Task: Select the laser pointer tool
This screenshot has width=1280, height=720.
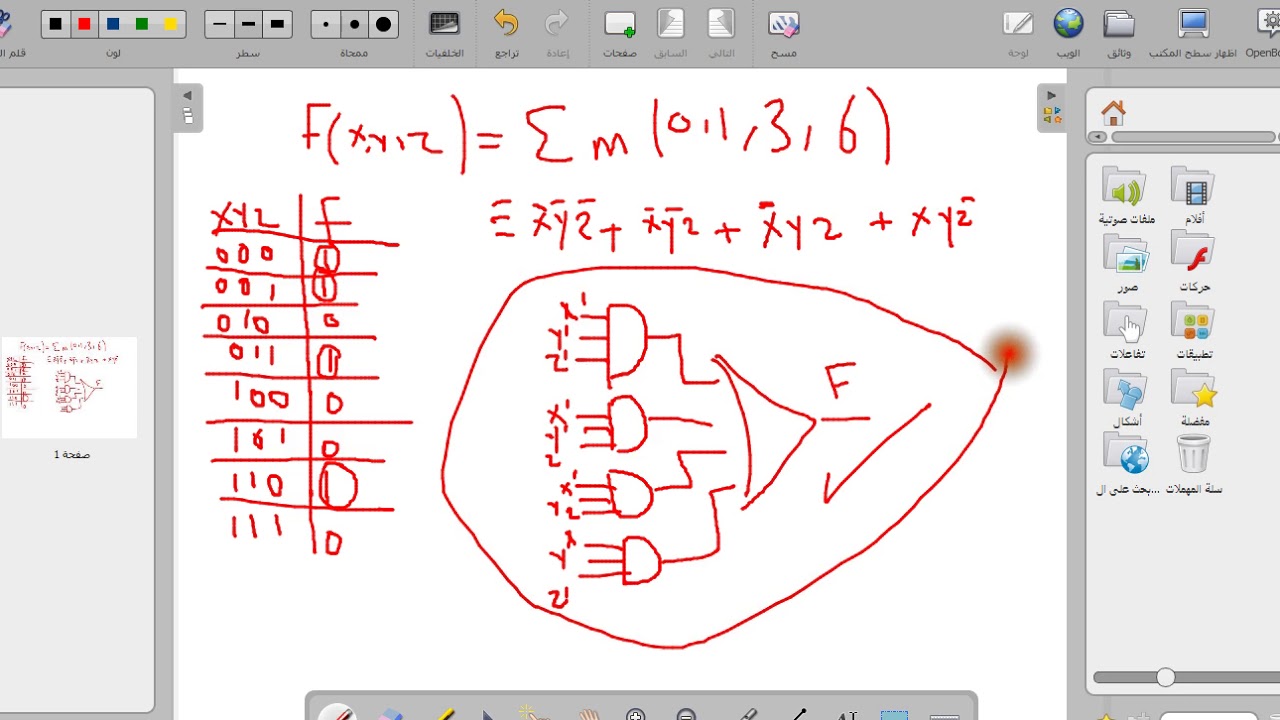Action: tap(745, 714)
